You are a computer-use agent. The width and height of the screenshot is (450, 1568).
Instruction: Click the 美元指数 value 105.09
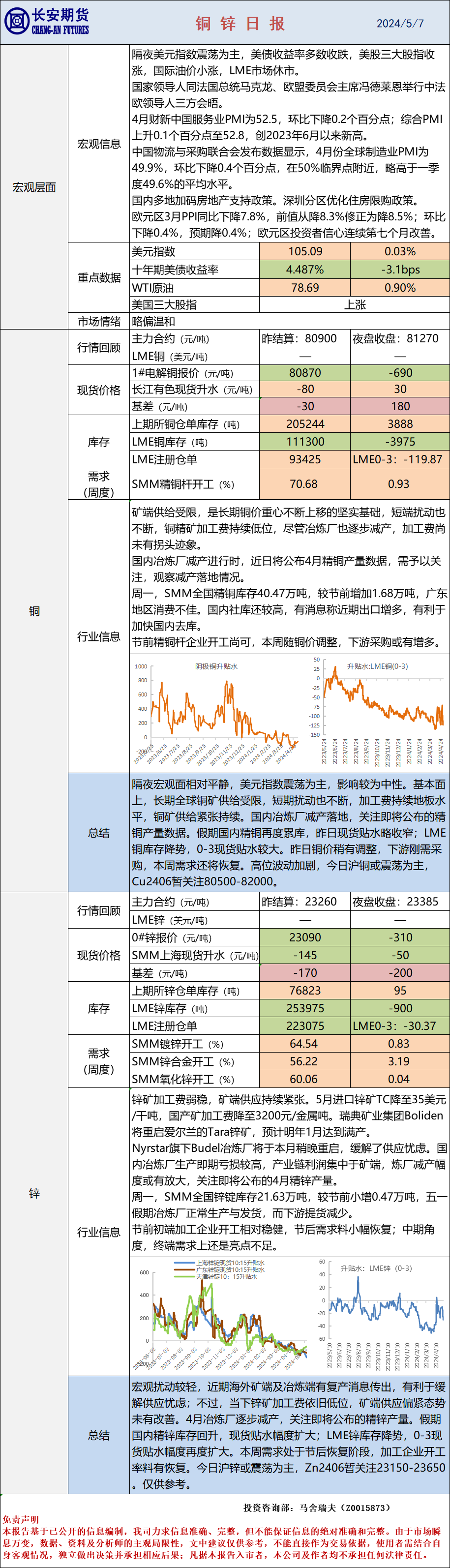(x=304, y=251)
